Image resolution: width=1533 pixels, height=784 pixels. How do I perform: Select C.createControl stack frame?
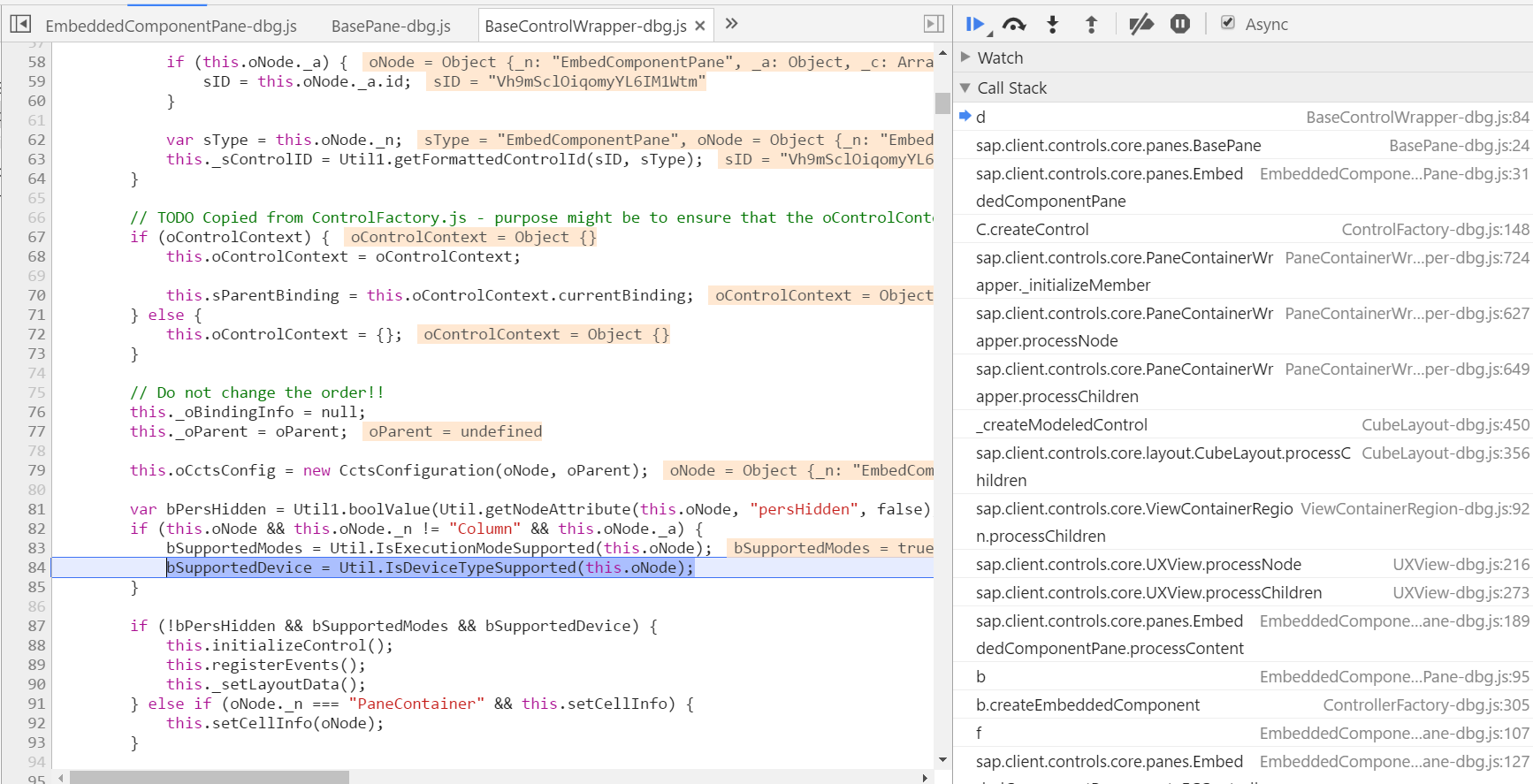pyautogui.click(x=1033, y=229)
